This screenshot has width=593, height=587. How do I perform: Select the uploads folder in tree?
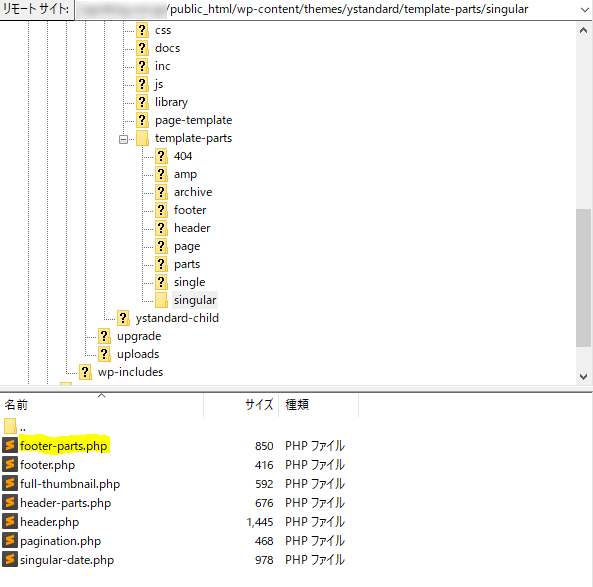tap(138, 354)
